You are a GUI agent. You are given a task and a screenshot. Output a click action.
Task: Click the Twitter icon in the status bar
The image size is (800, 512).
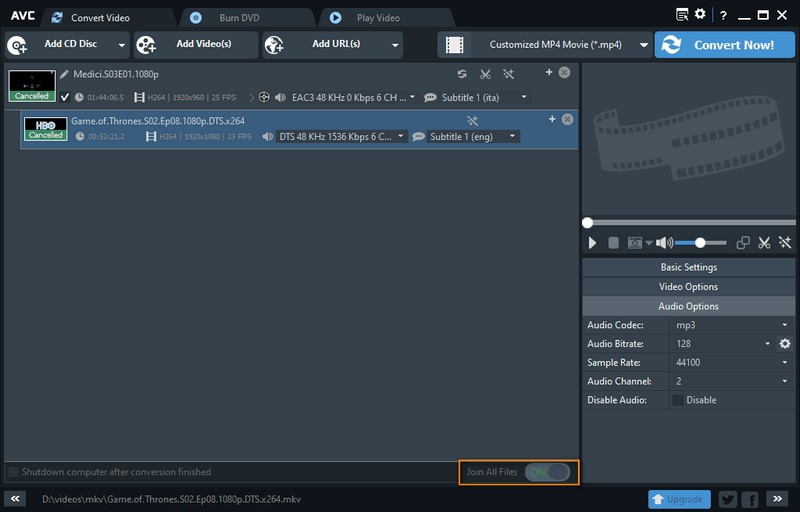[x=727, y=498]
